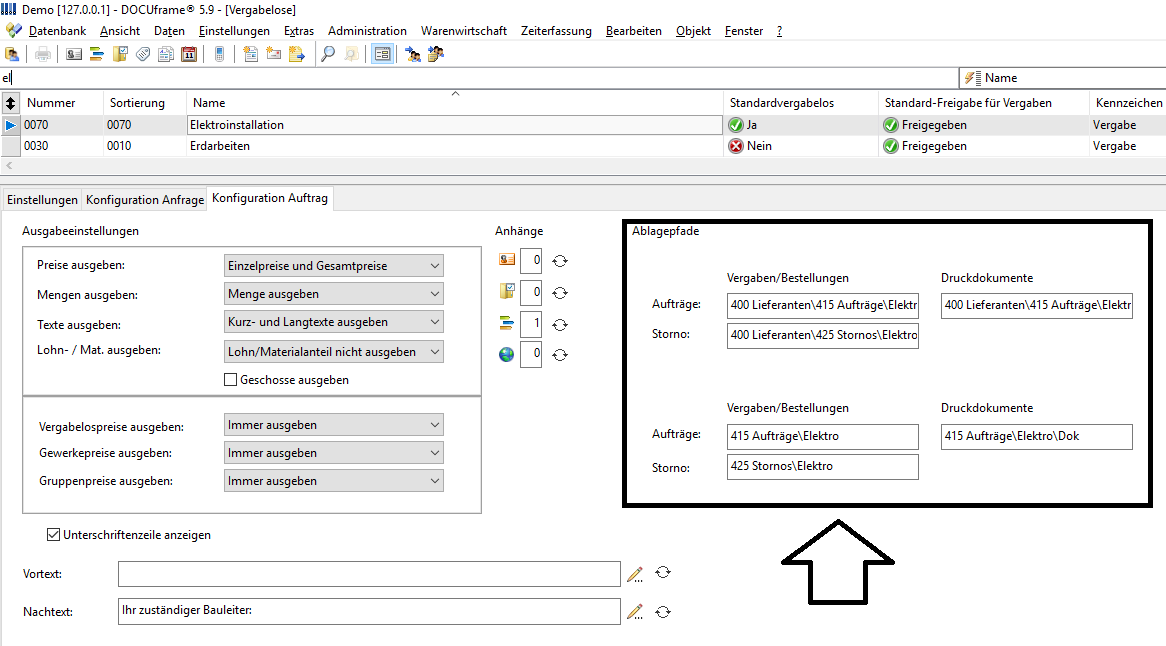Uncheck 'Unterschriftenzeile anzeigen'
This screenshot has height=646, width=1166.
click(x=54, y=534)
